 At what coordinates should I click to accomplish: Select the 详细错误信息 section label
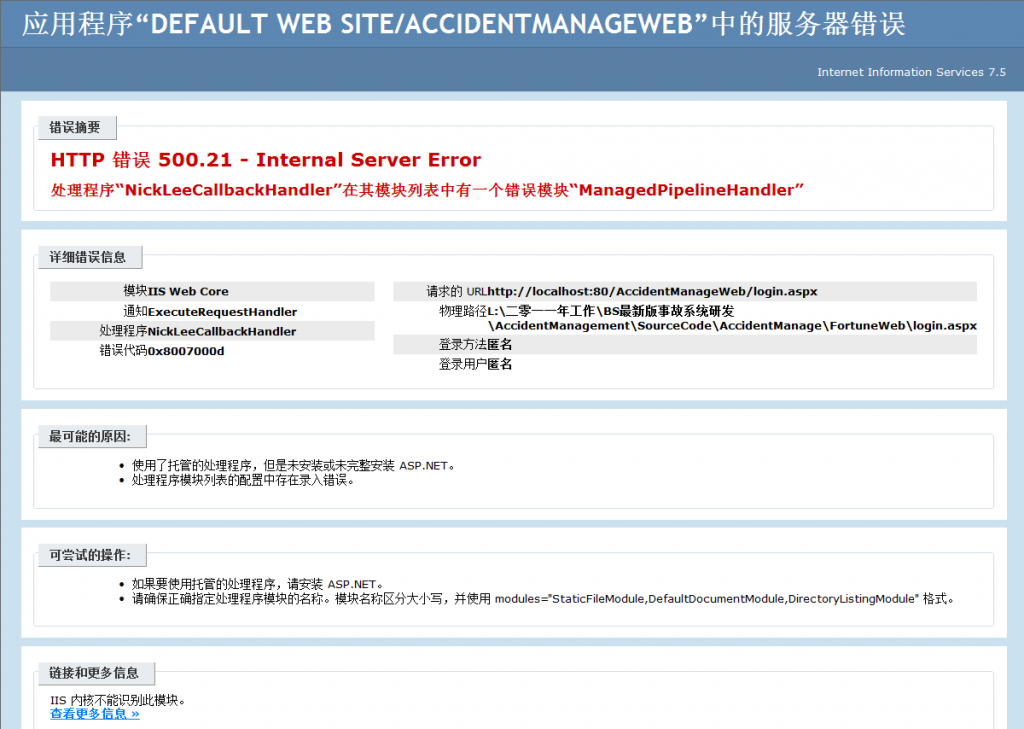(x=88, y=257)
